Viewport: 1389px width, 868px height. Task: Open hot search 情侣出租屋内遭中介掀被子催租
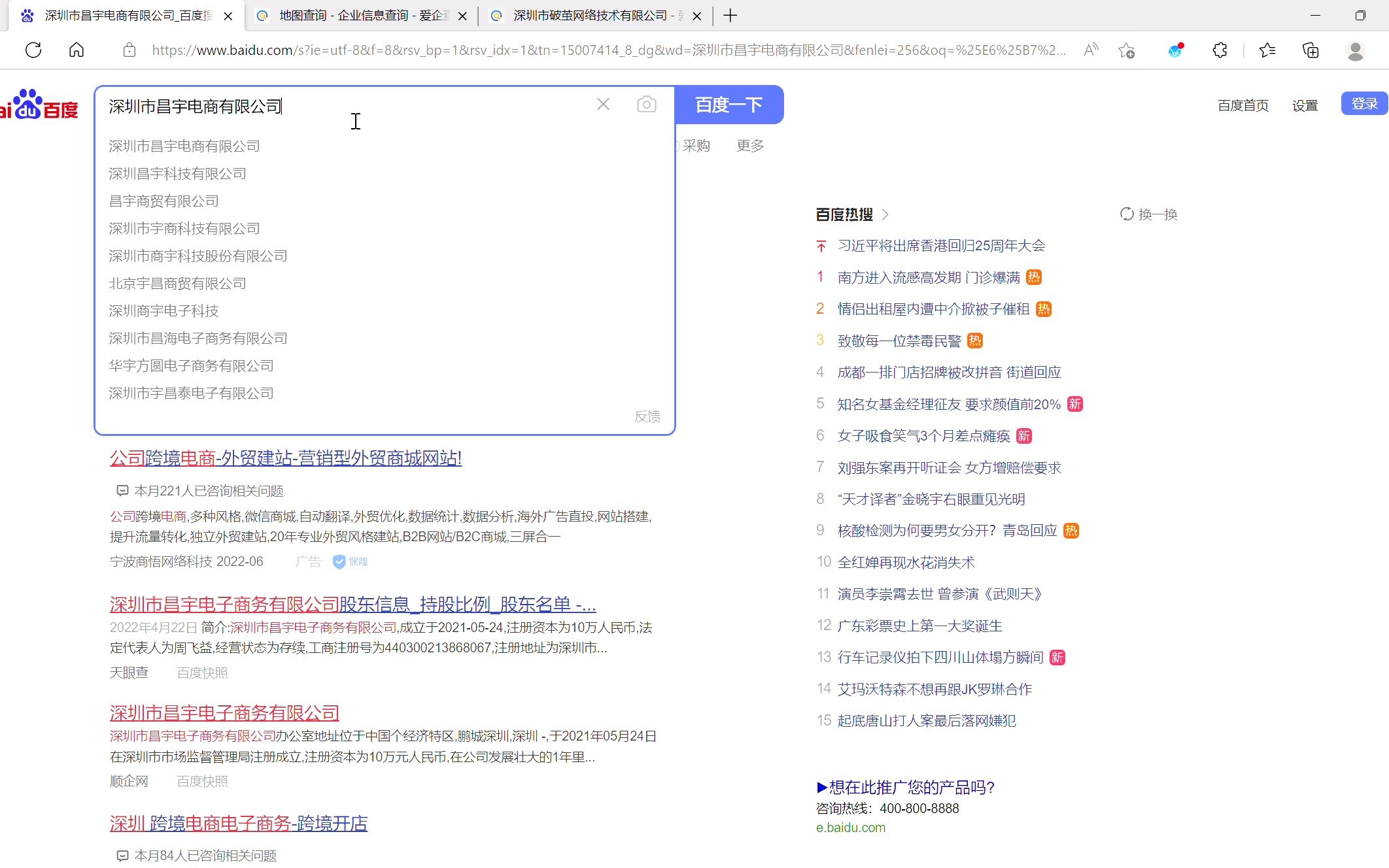tap(934, 309)
